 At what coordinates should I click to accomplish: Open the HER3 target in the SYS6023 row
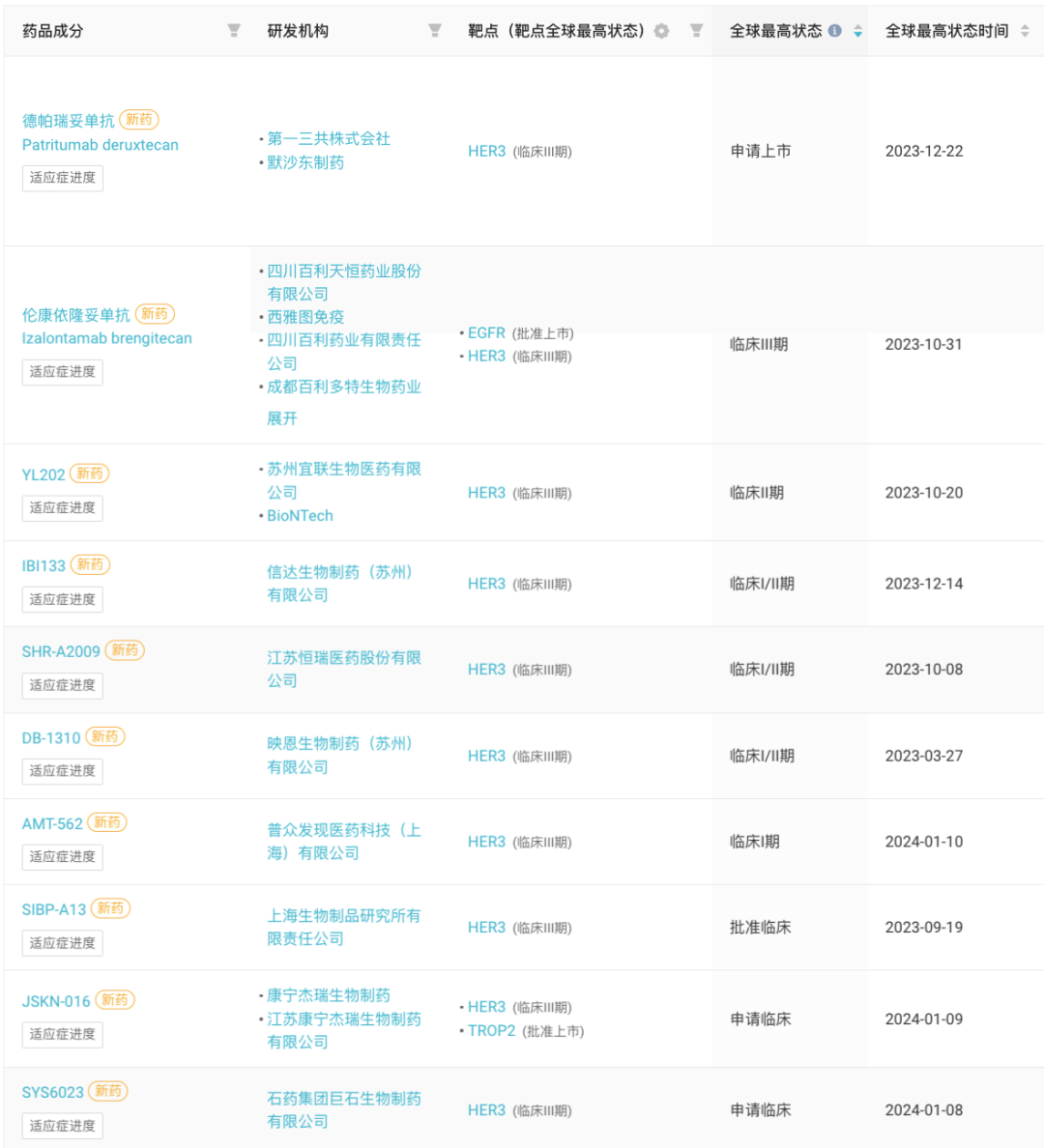[x=486, y=1110]
